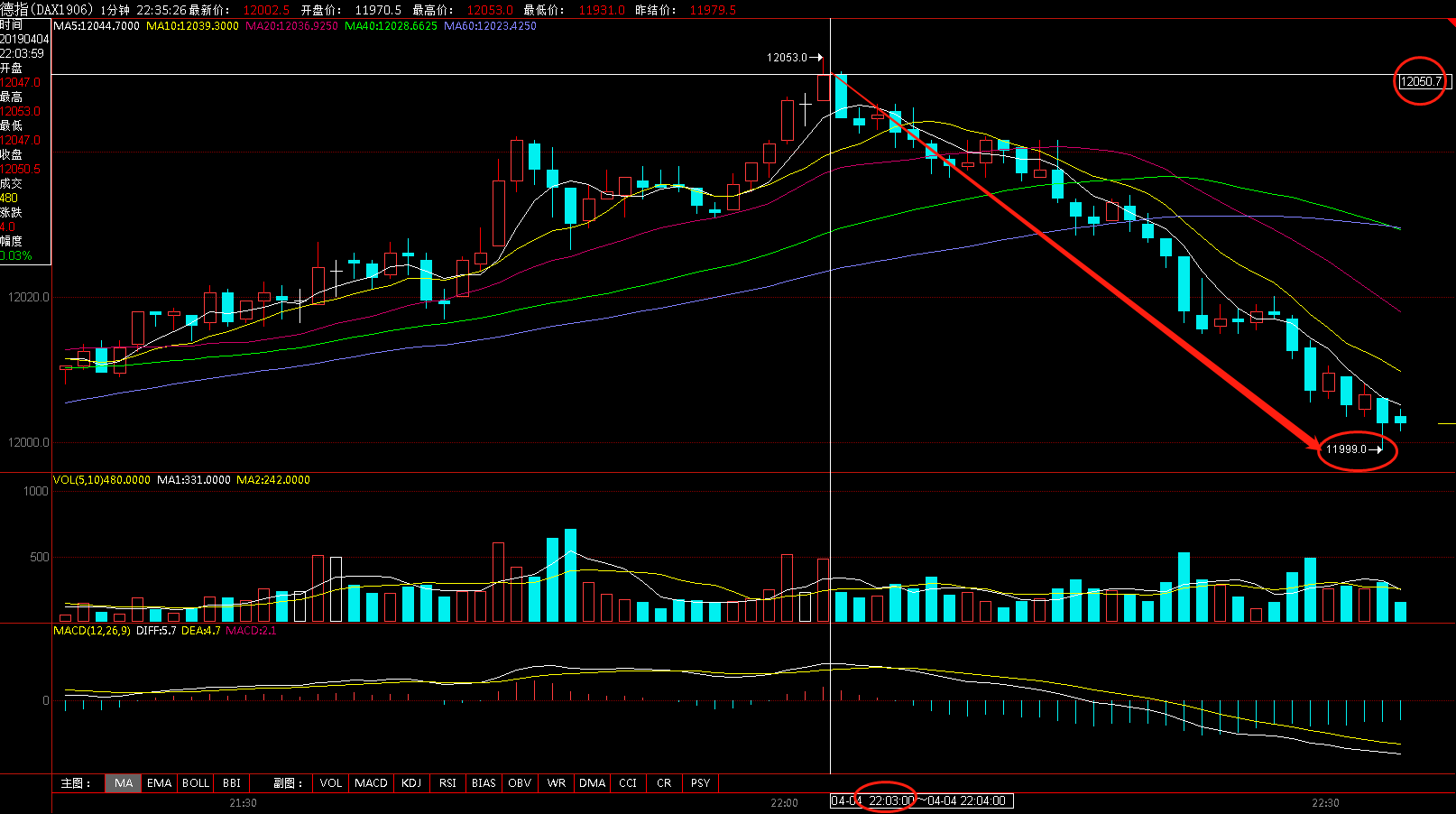Click the 20190404 date in info panel
Viewport: 1456px width, 814px height.
coord(24,40)
